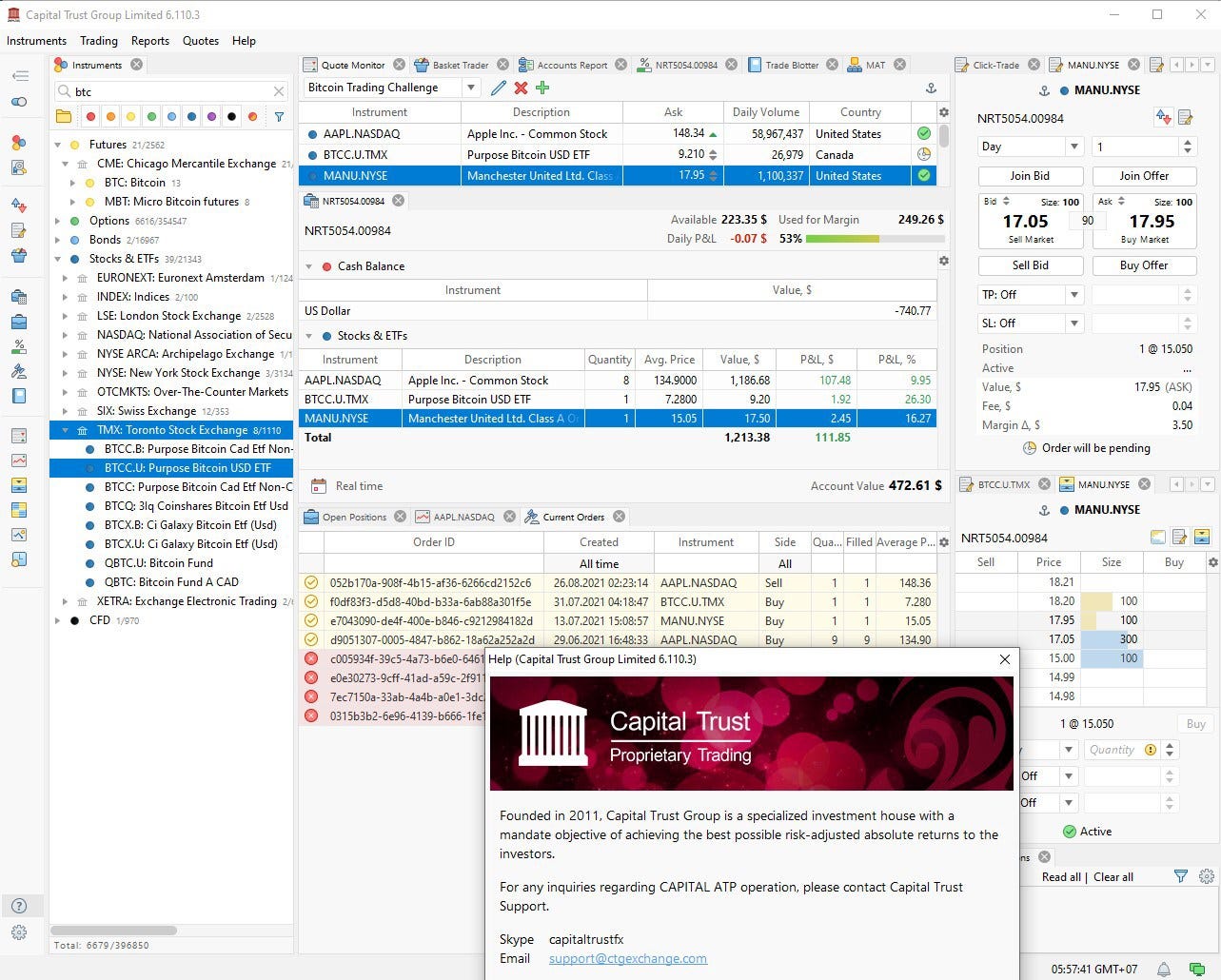Click the notification bell in status bar
Image resolution: width=1221 pixels, height=980 pixels.
tap(1163, 970)
